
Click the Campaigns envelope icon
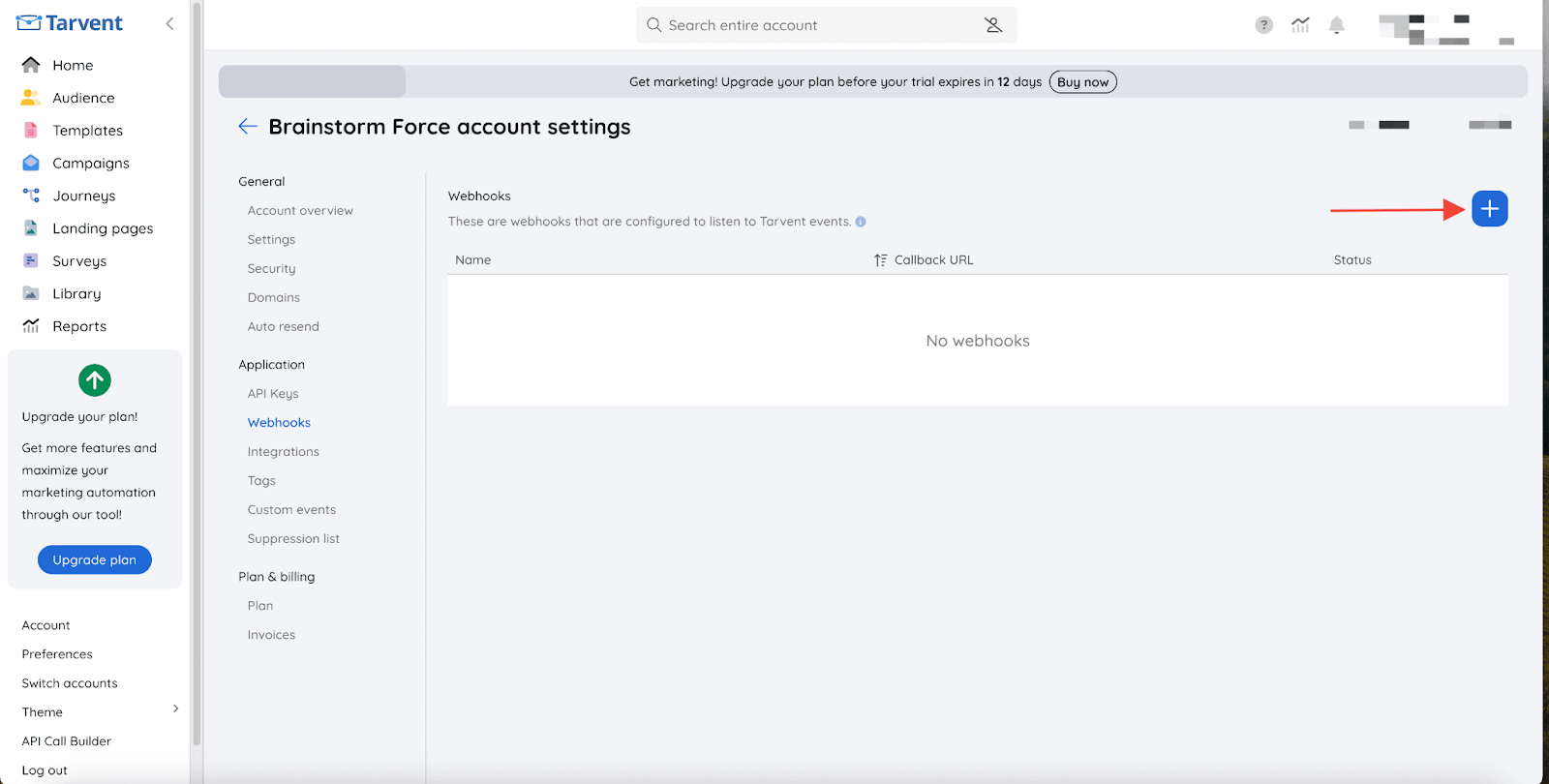[x=31, y=163]
